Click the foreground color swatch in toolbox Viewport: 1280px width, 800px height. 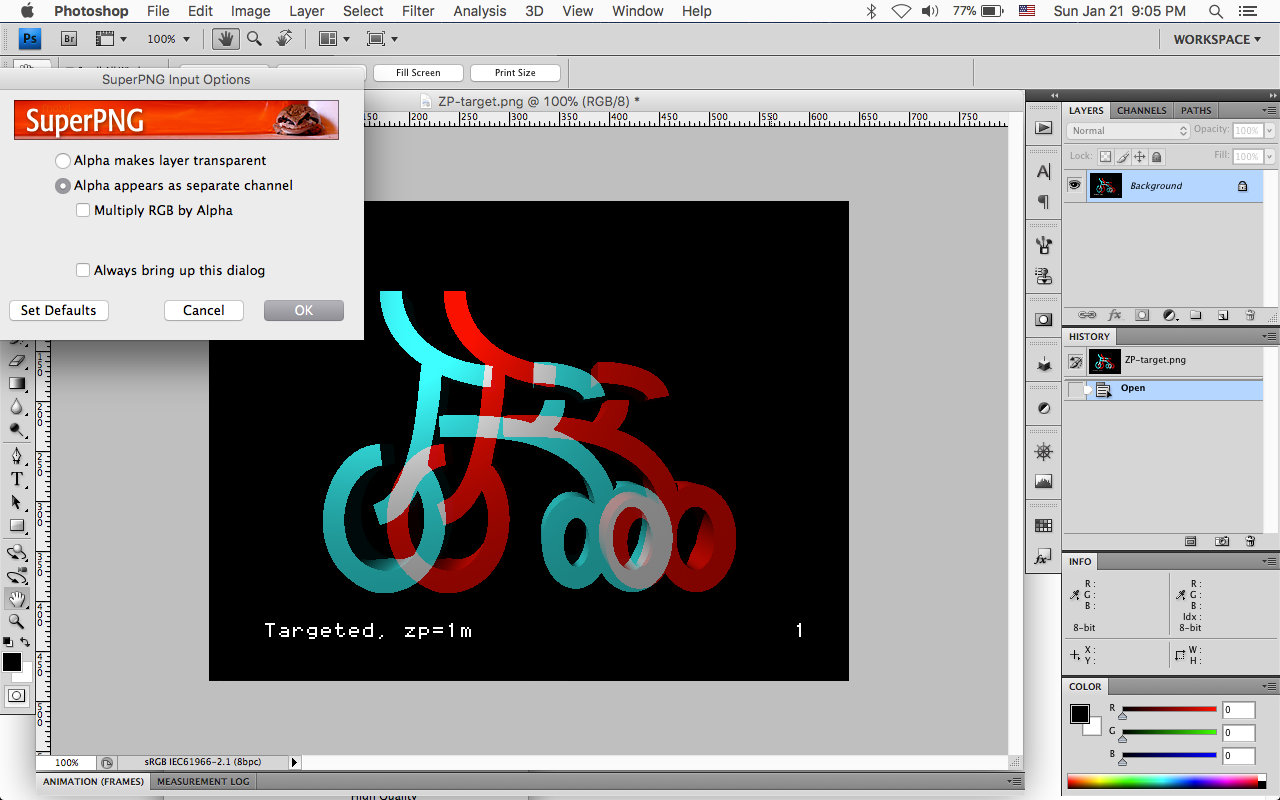point(11,662)
